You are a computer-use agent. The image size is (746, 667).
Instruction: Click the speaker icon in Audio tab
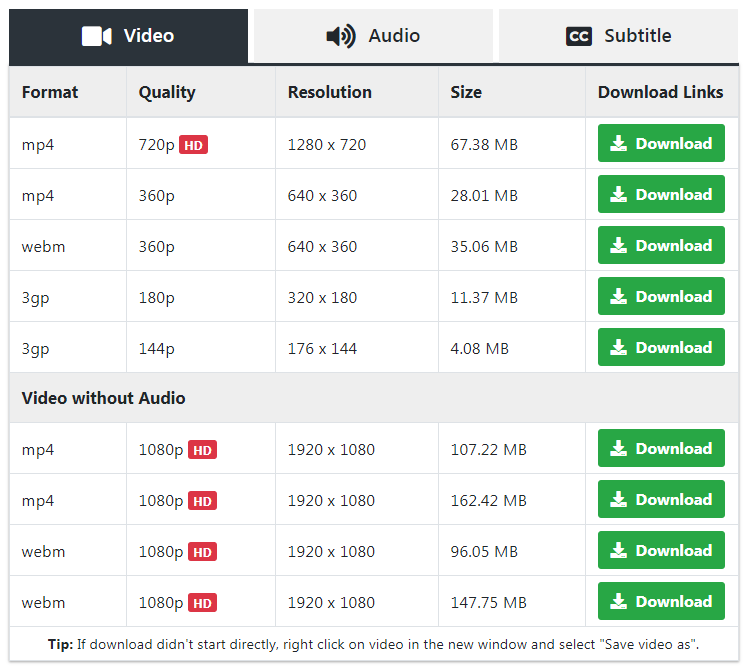340,36
